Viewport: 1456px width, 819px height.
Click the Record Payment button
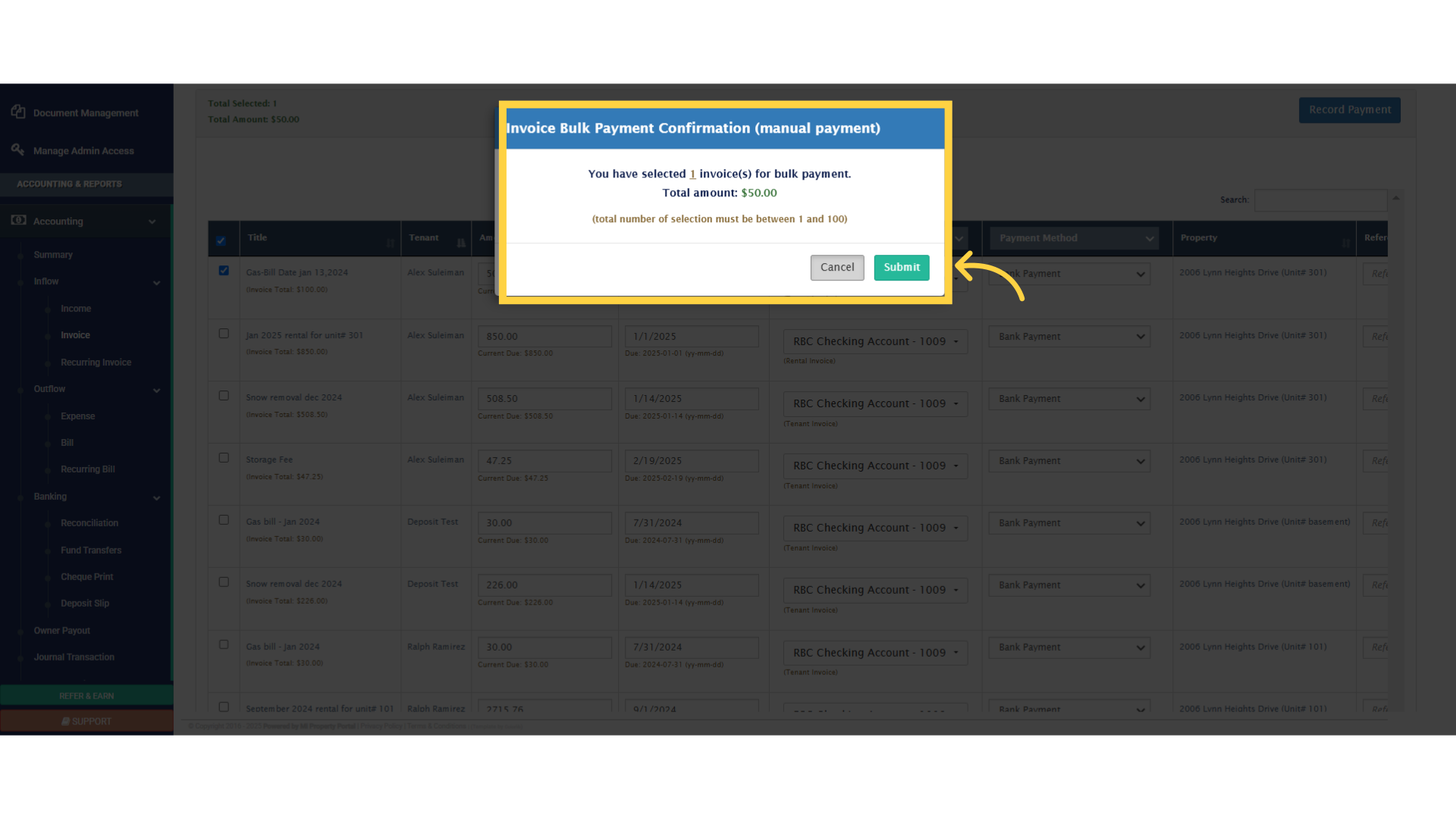[1350, 110]
